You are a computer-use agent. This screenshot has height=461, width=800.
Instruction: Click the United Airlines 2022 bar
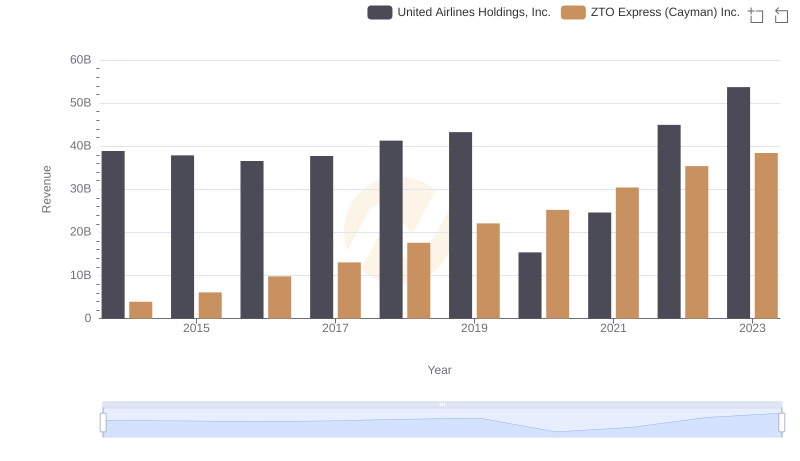coord(669,222)
